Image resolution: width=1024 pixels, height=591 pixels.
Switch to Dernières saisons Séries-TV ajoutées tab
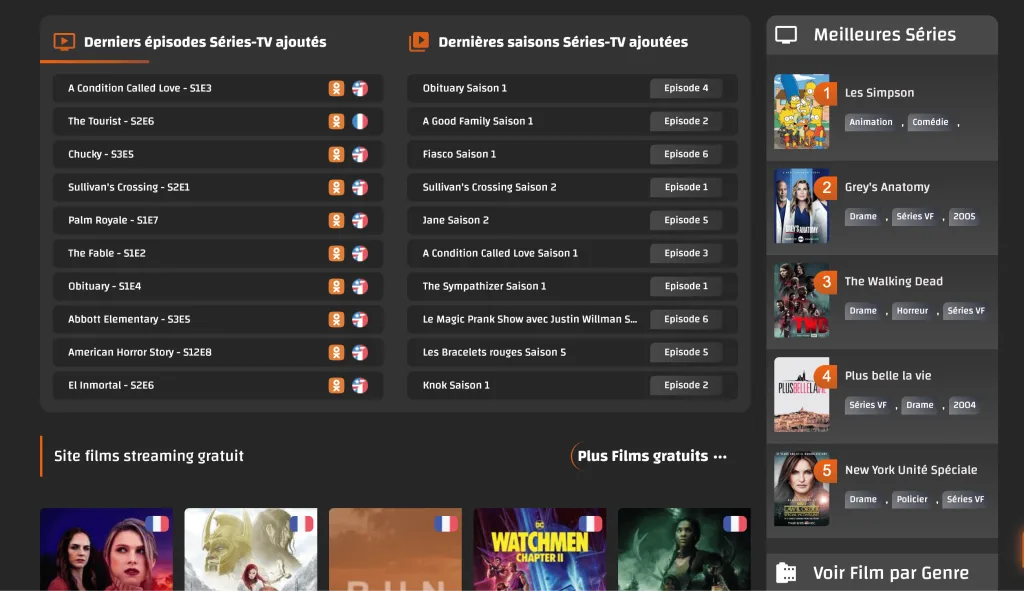pyautogui.click(x=562, y=42)
